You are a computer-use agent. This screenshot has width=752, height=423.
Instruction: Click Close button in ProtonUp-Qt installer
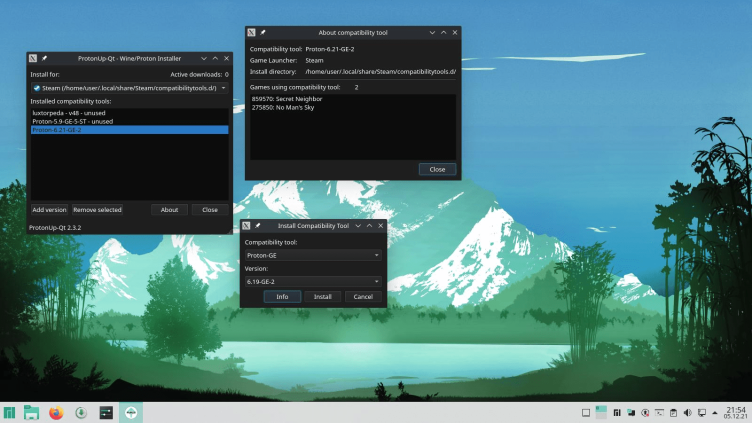[x=210, y=210]
